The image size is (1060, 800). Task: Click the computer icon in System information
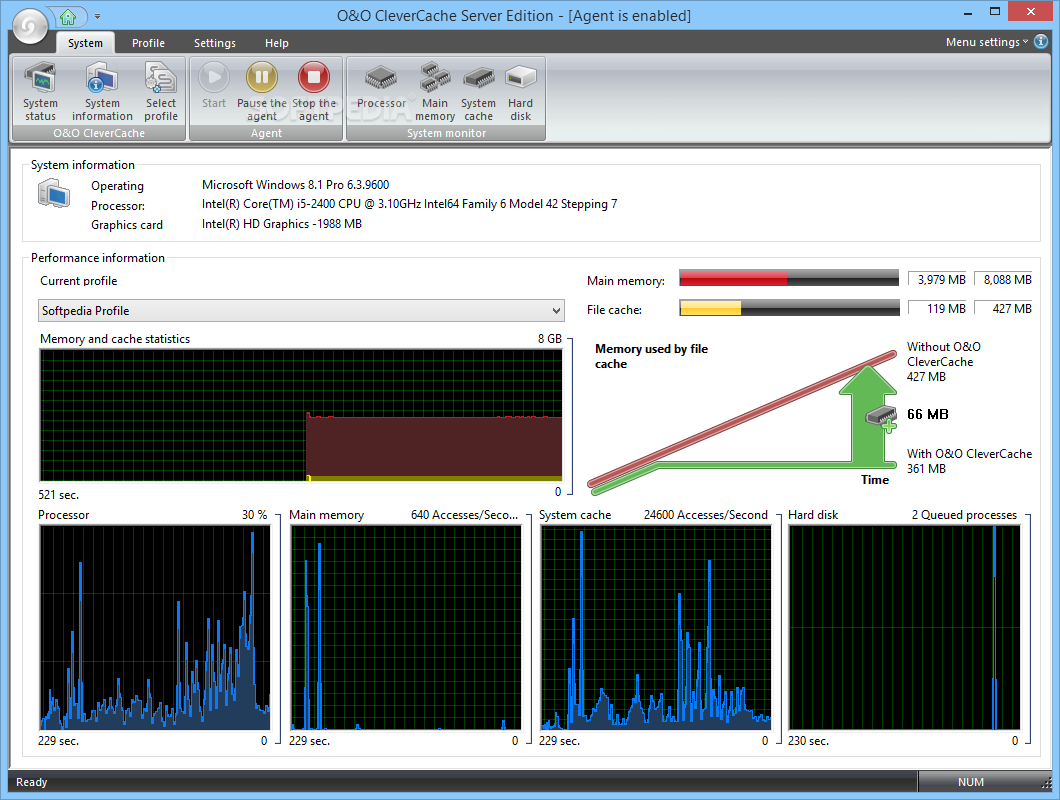click(54, 194)
